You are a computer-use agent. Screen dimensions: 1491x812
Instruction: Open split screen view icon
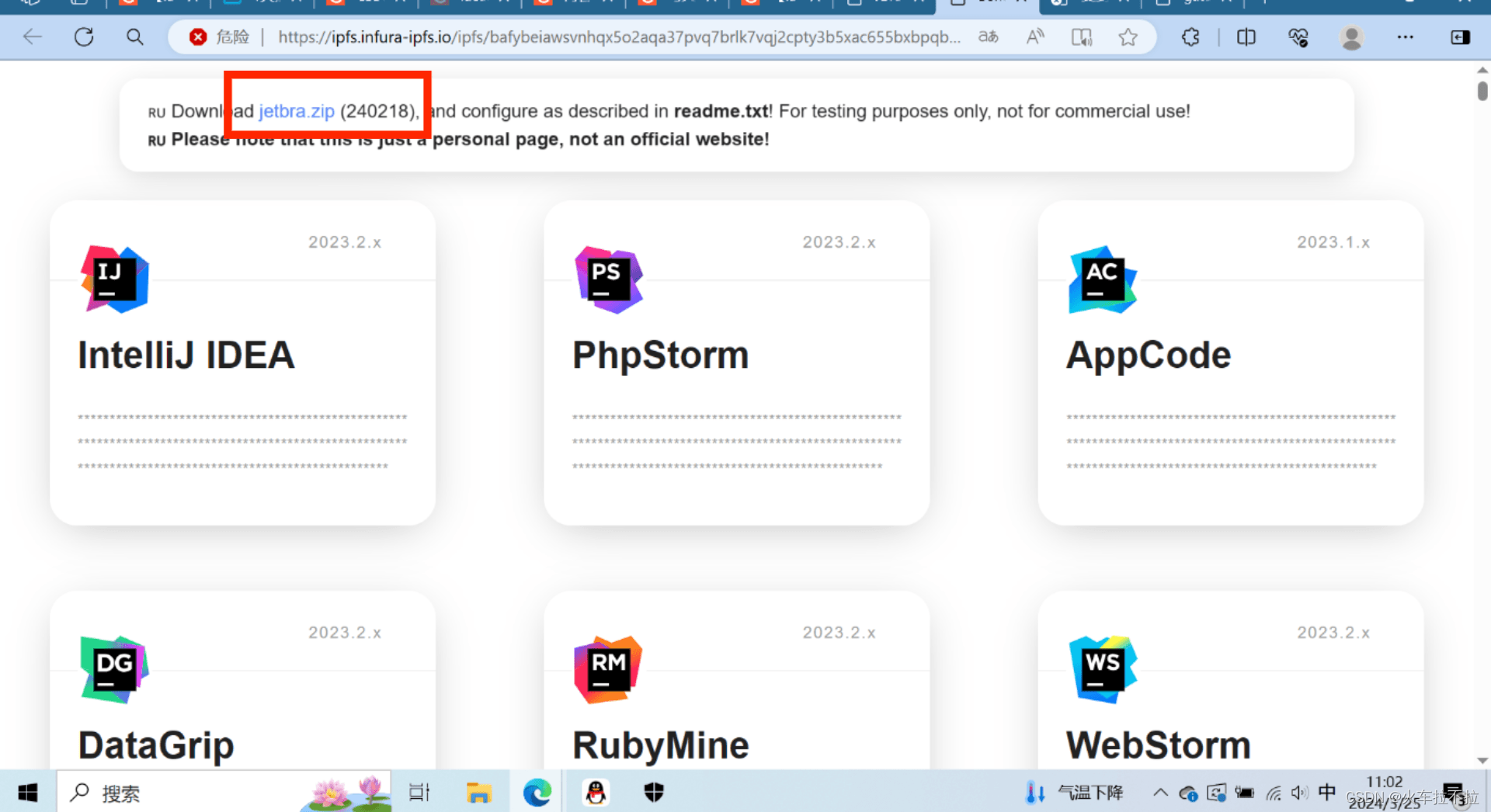(1246, 36)
